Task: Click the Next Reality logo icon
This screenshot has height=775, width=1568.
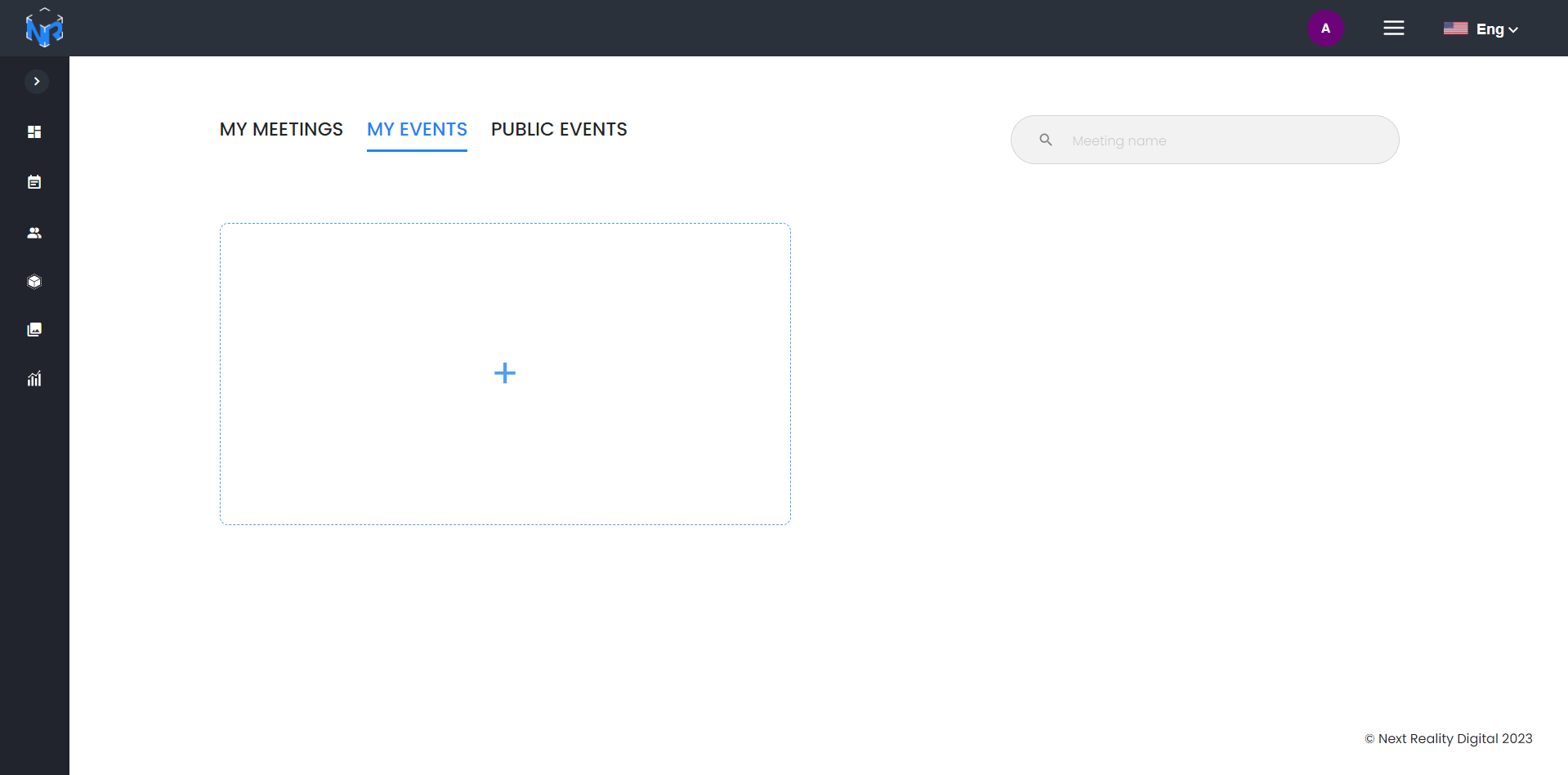Action: click(44, 28)
